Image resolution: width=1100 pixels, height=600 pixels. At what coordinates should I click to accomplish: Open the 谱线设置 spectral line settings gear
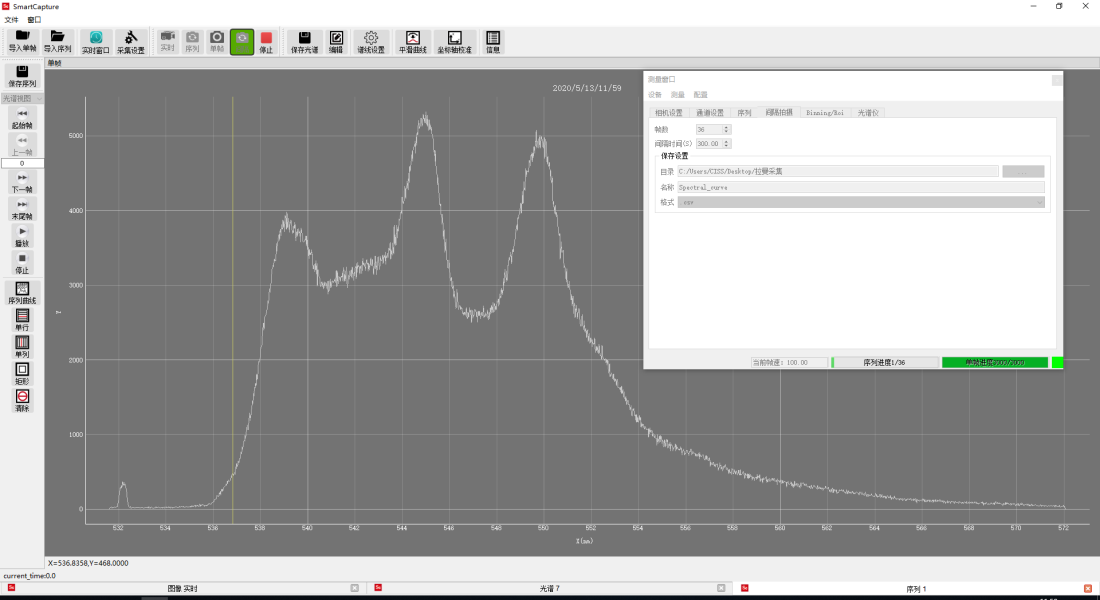click(371, 41)
